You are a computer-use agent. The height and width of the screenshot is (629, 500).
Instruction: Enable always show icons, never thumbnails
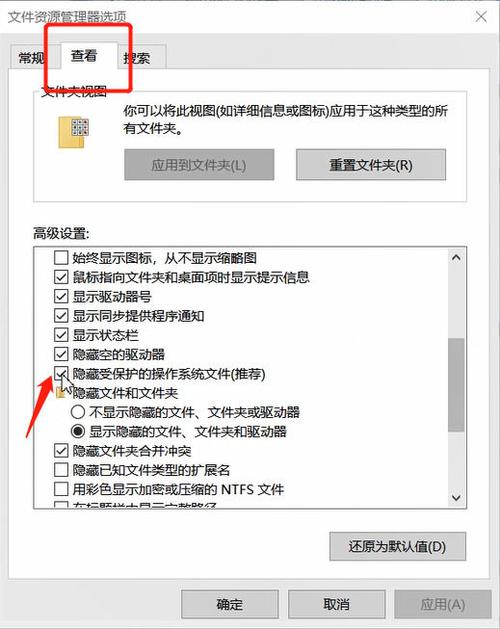[61, 258]
